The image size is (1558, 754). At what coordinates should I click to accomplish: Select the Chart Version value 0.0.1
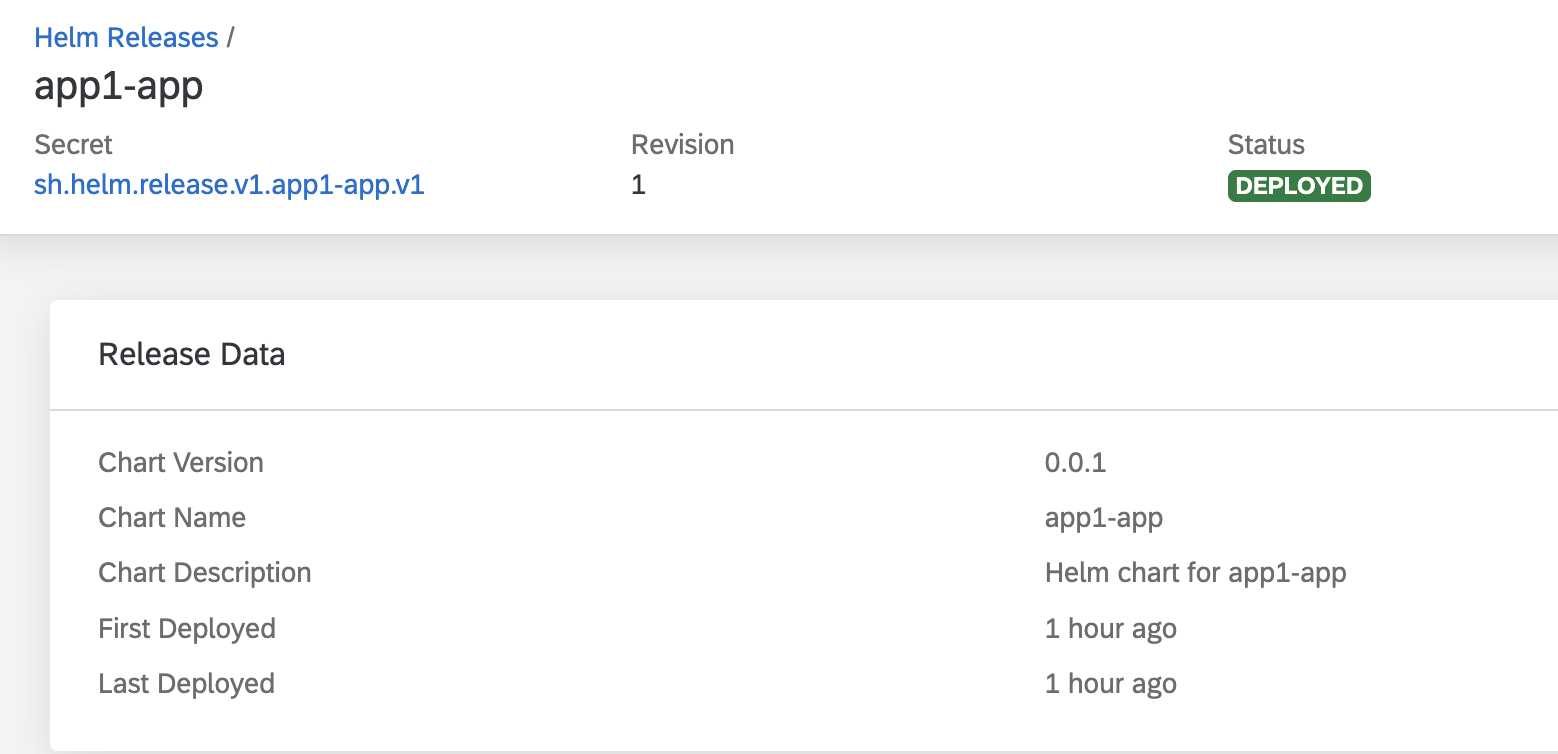(1076, 462)
